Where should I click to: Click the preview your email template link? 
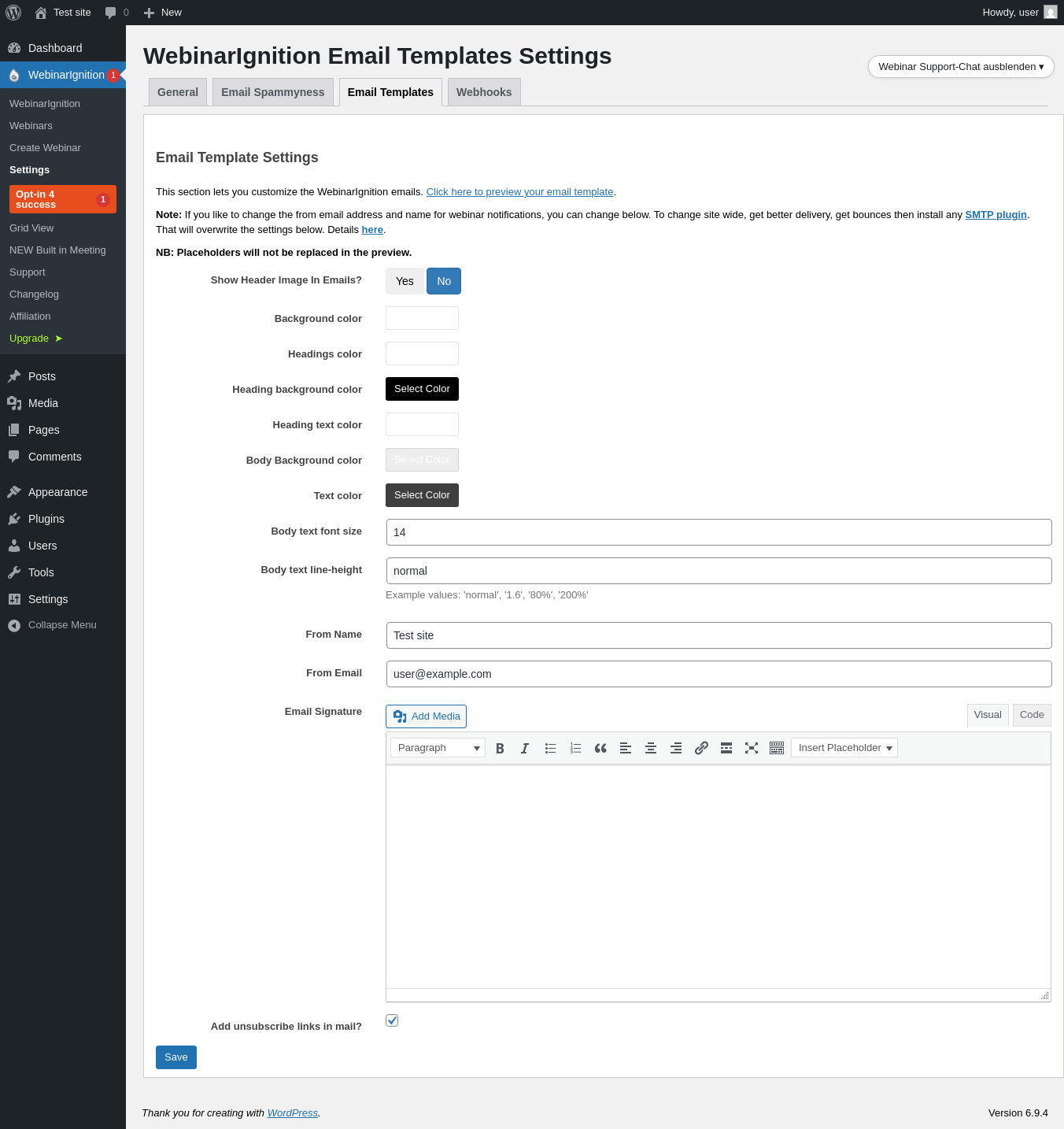coord(519,192)
